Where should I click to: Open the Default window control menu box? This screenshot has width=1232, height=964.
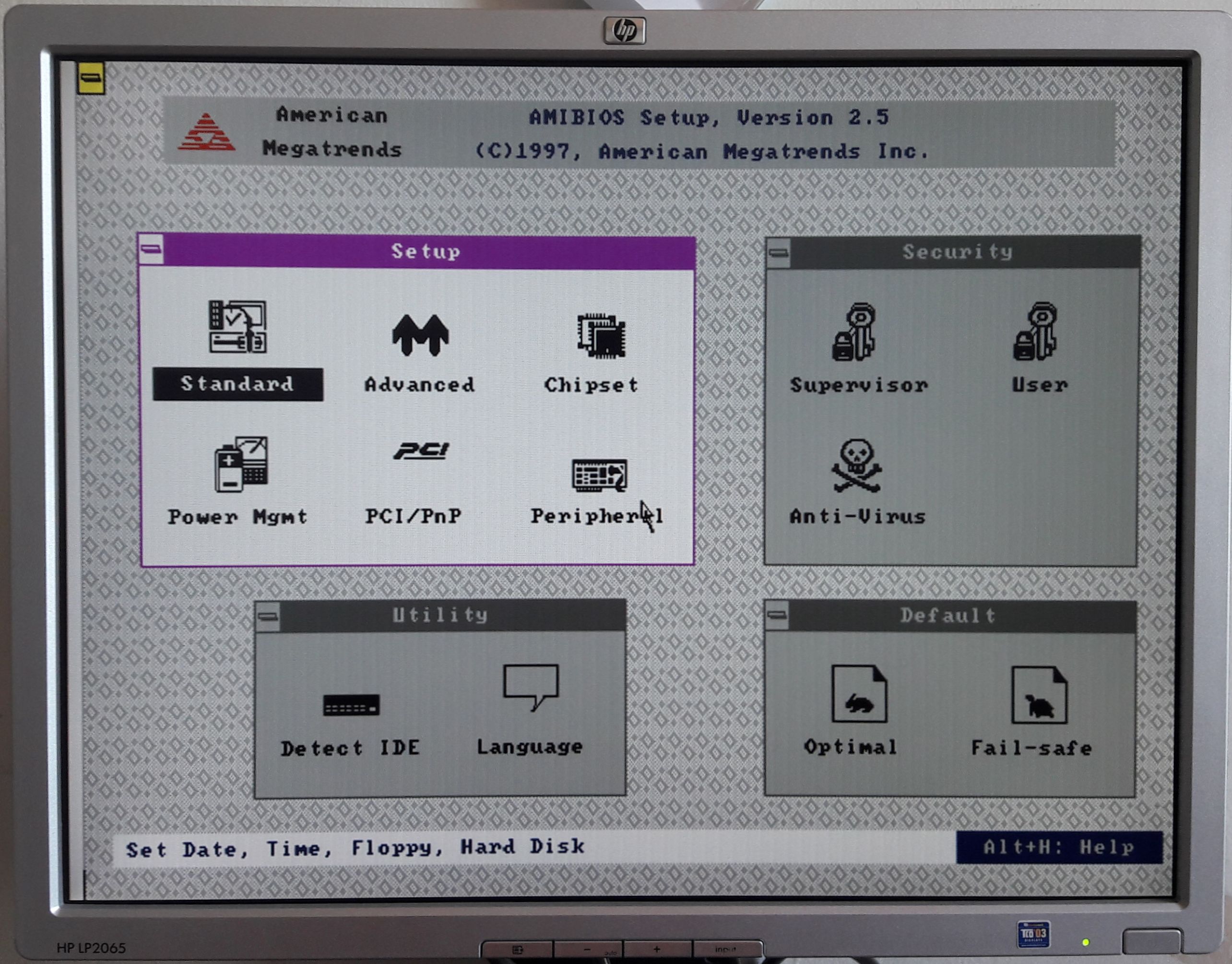[777, 615]
